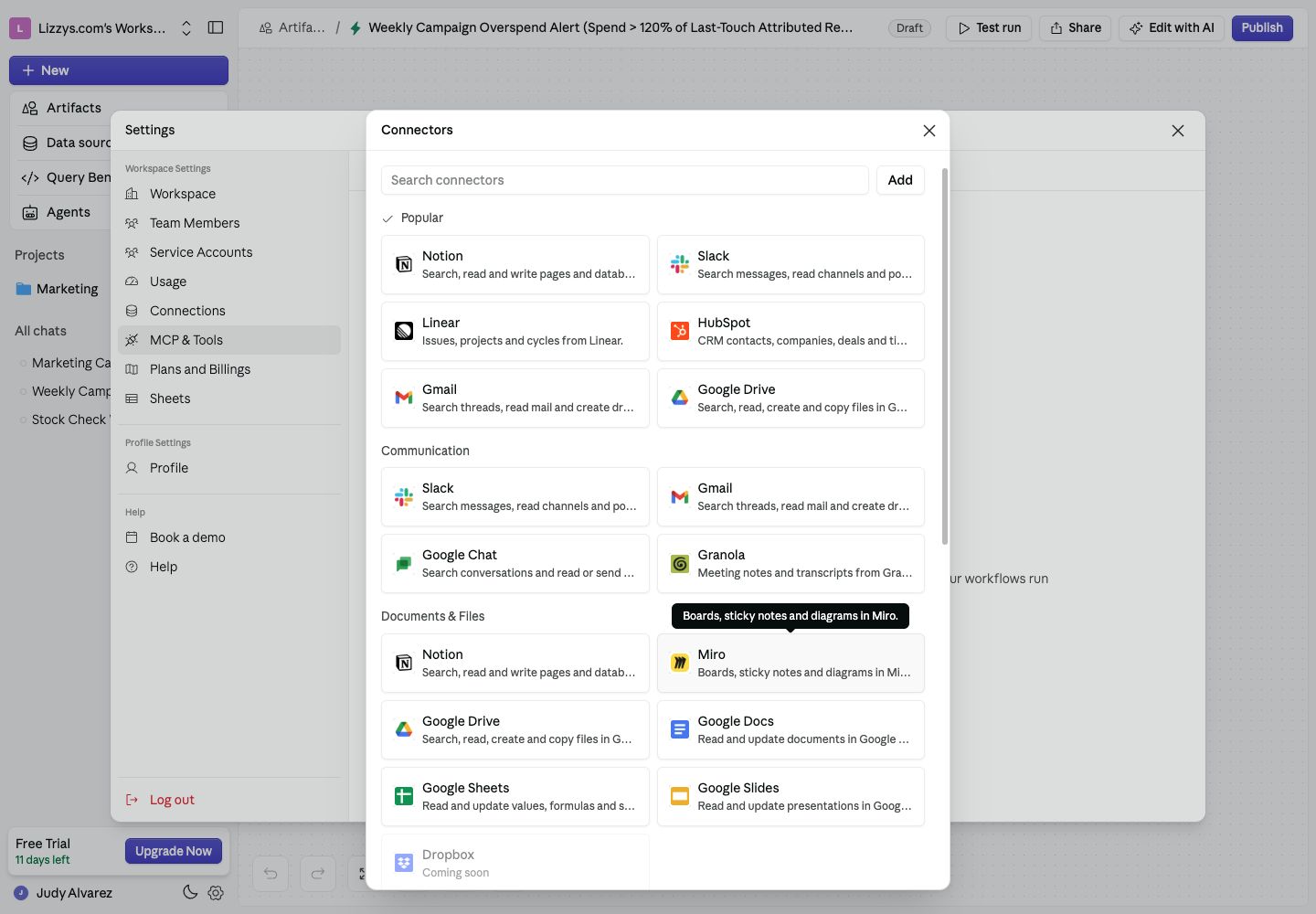Open the Lizzys.com workspace switcher
Viewport: 1316px width, 914px height.
[101, 27]
